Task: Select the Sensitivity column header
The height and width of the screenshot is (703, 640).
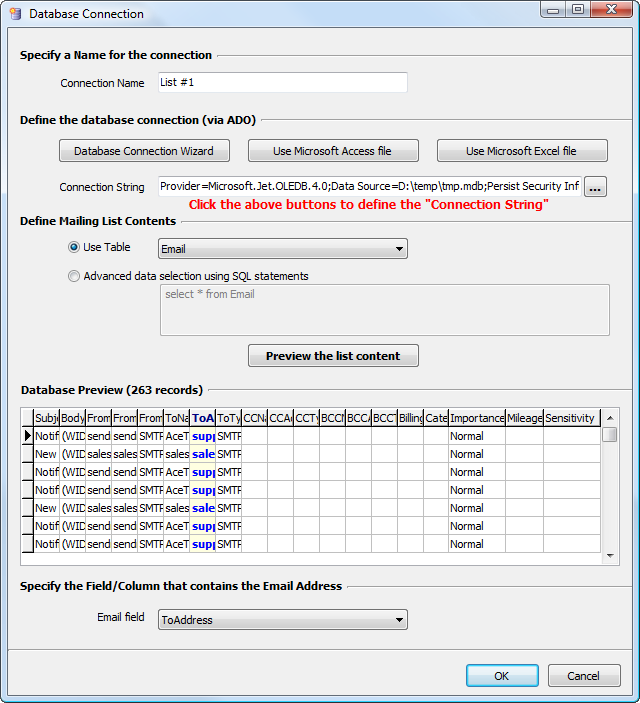Action: [x=572, y=418]
